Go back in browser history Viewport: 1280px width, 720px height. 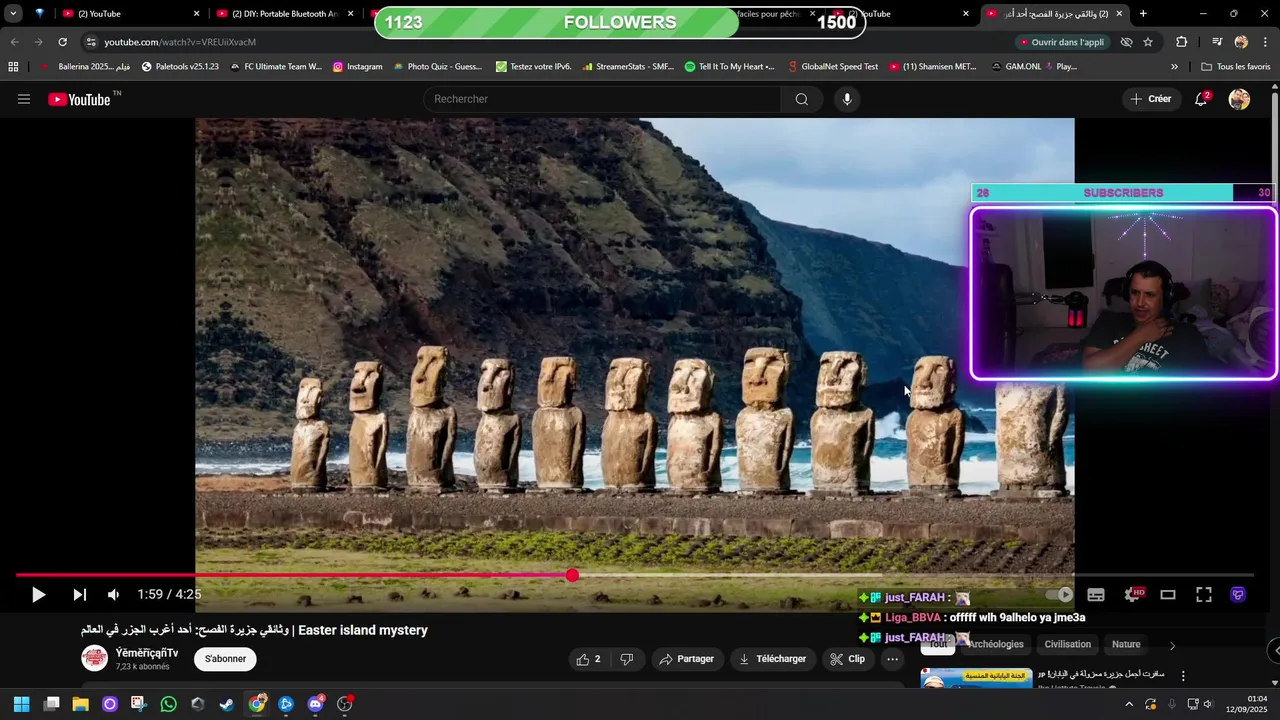[x=14, y=42]
